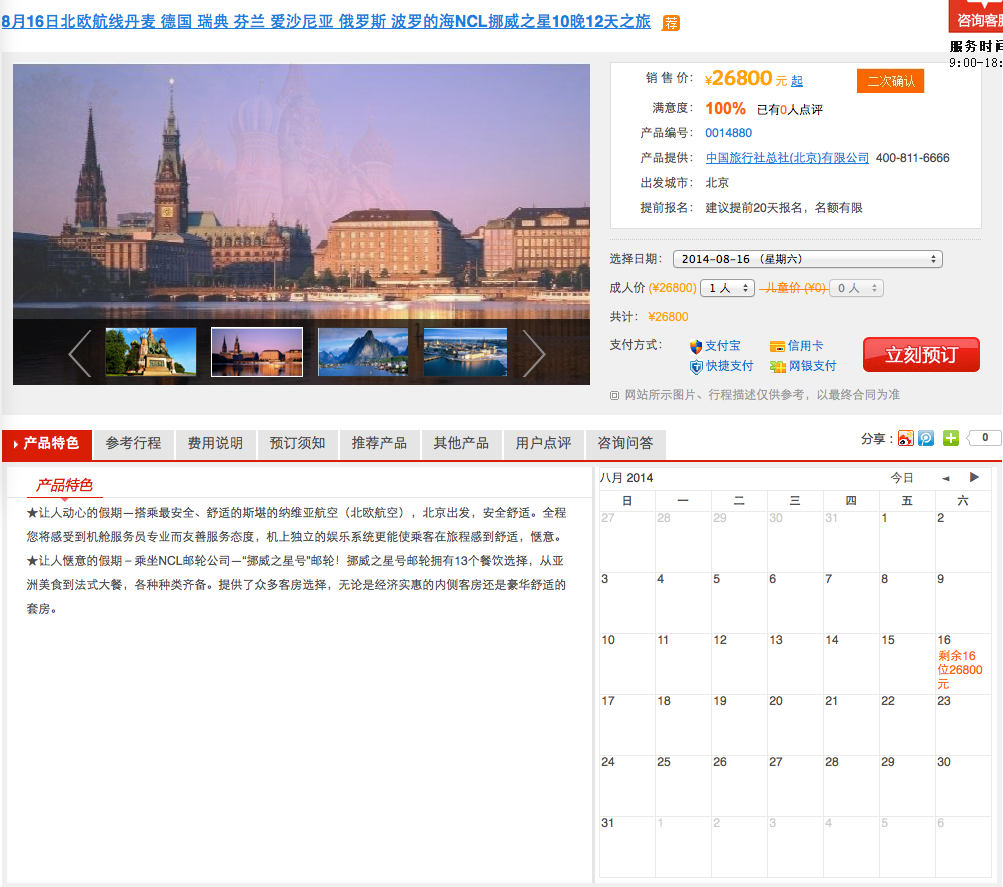Image resolution: width=1003 pixels, height=887 pixels.
Task: Open the green plus share options
Action: pyautogui.click(x=951, y=438)
